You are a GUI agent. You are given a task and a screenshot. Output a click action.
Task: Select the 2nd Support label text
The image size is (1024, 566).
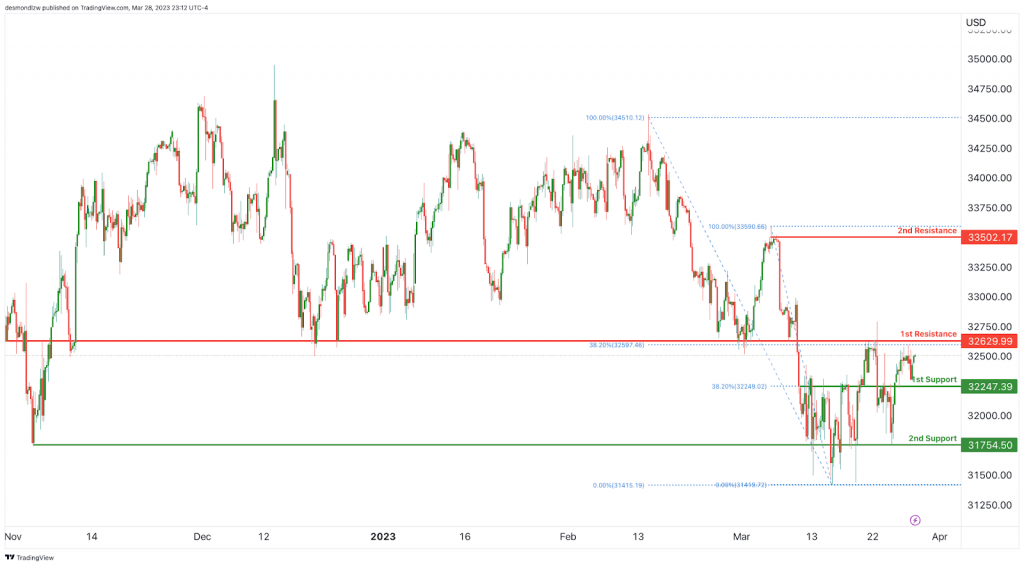[933, 439]
